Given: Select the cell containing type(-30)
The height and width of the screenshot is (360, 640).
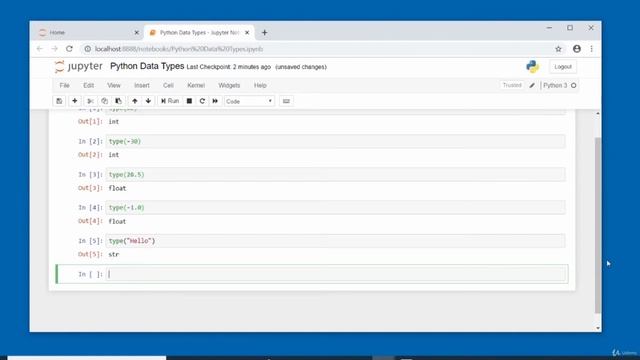Looking at the screenshot, I should click(336, 141).
